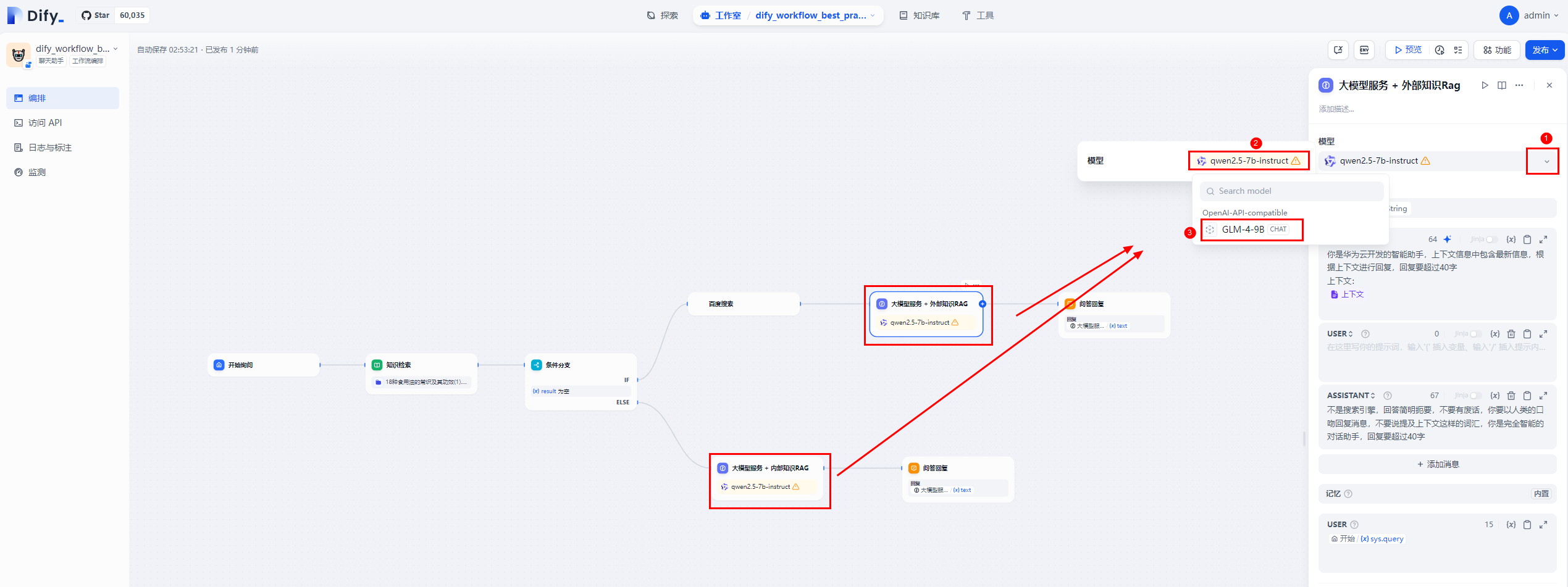Click the conversation variables icon in toolbar
The width and height of the screenshot is (1568, 587).
click(1338, 50)
